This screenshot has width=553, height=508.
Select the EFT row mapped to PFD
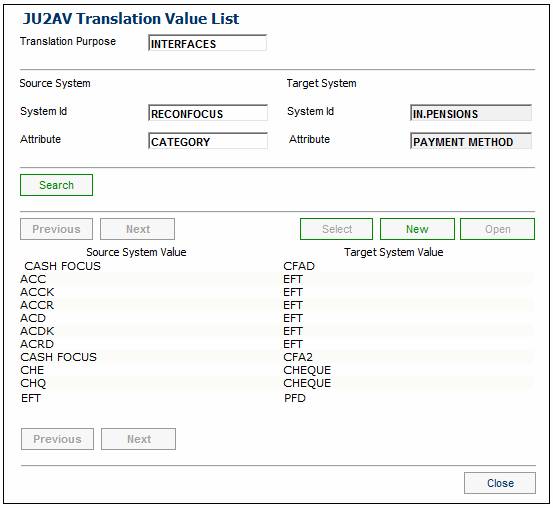tap(277, 398)
